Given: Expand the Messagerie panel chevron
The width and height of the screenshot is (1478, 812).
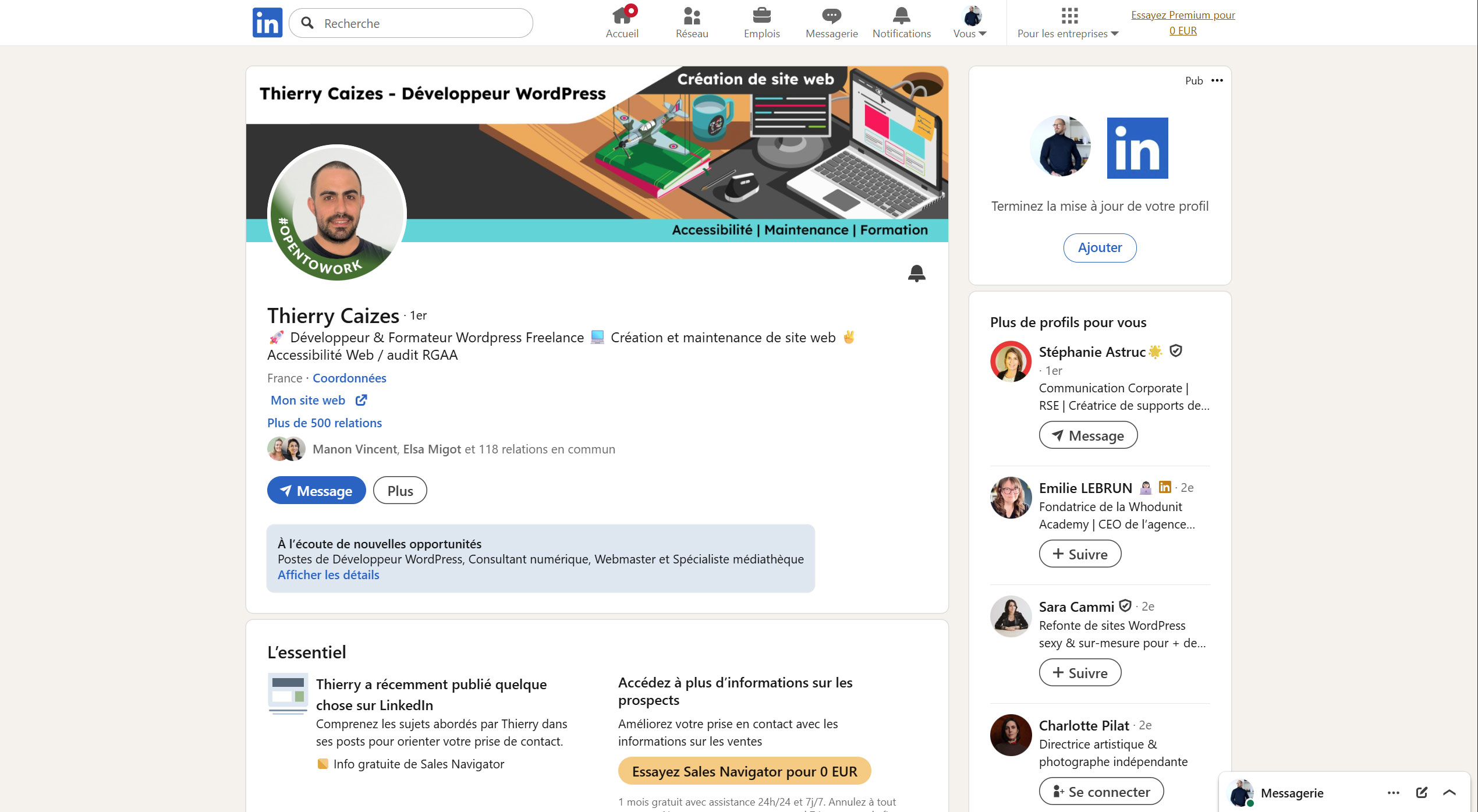Looking at the screenshot, I should (x=1449, y=792).
